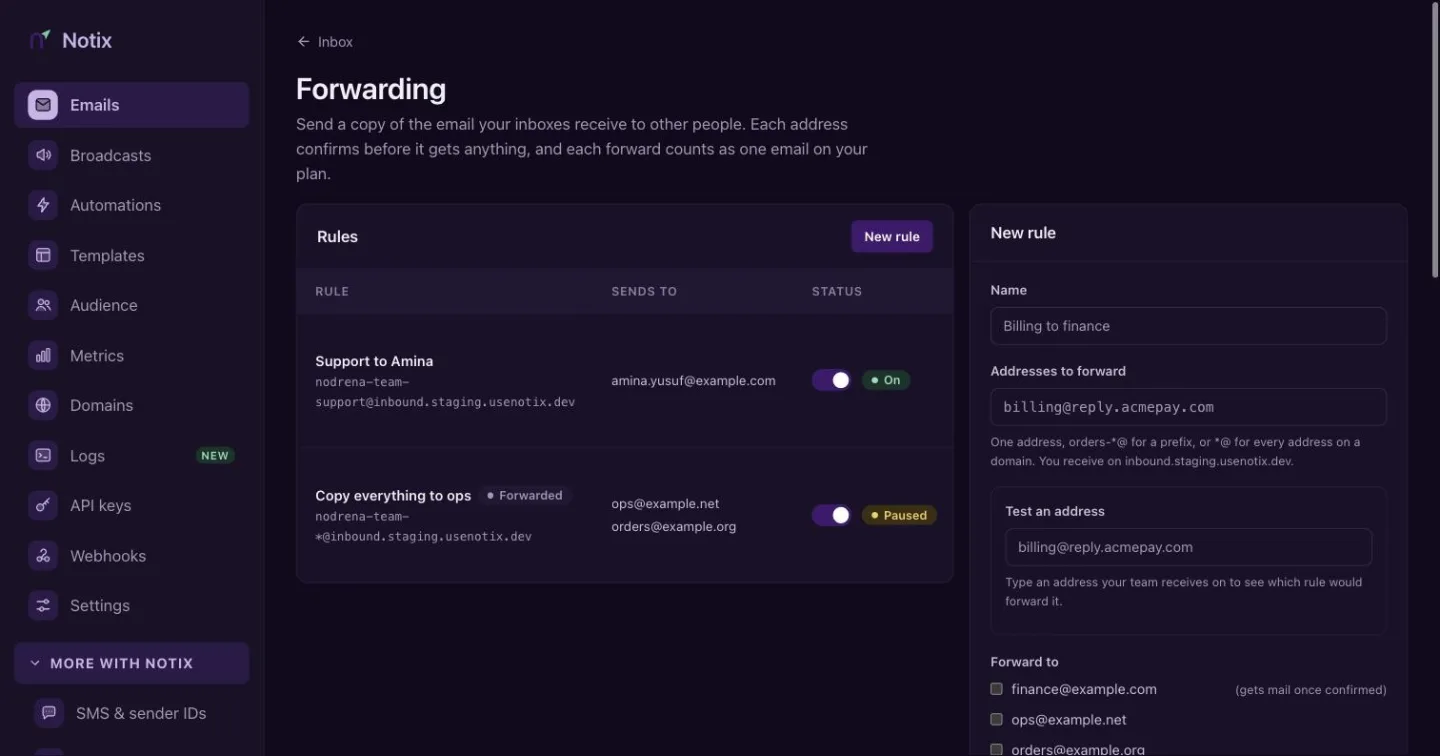
Task: Click the back arrow next to Inbox
Action: (x=303, y=42)
